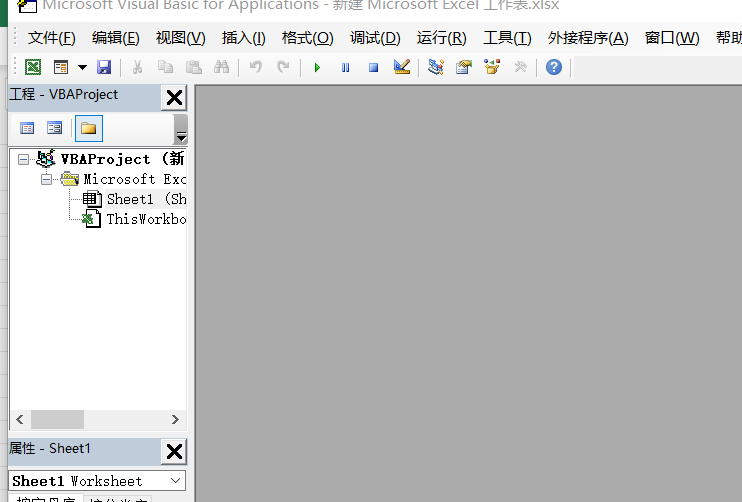Click the Cut scissors icon

pyautogui.click(x=137, y=67)
